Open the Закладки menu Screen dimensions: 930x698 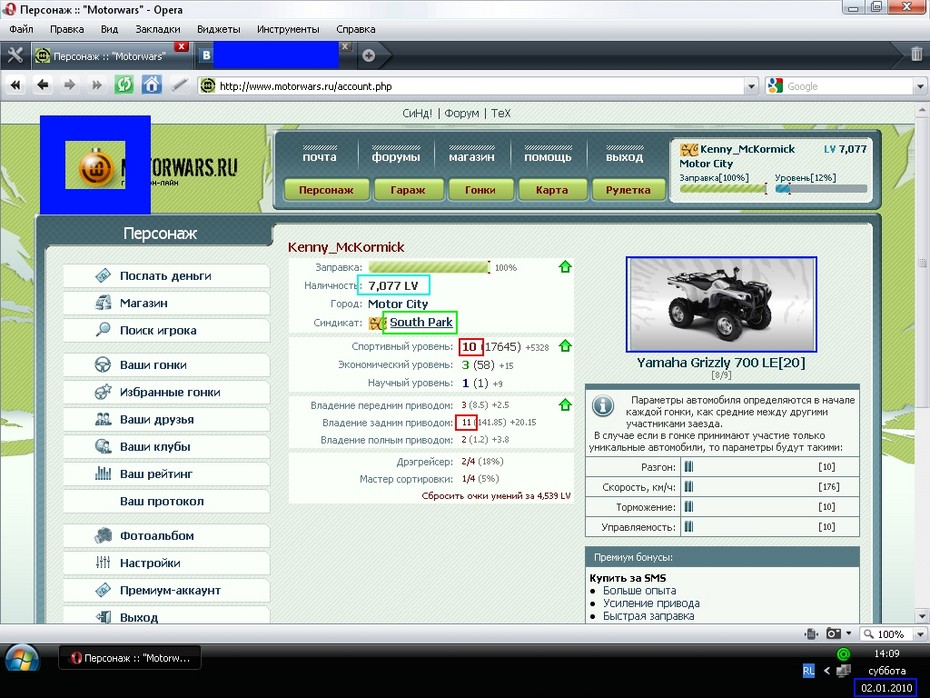pos(158,29)
